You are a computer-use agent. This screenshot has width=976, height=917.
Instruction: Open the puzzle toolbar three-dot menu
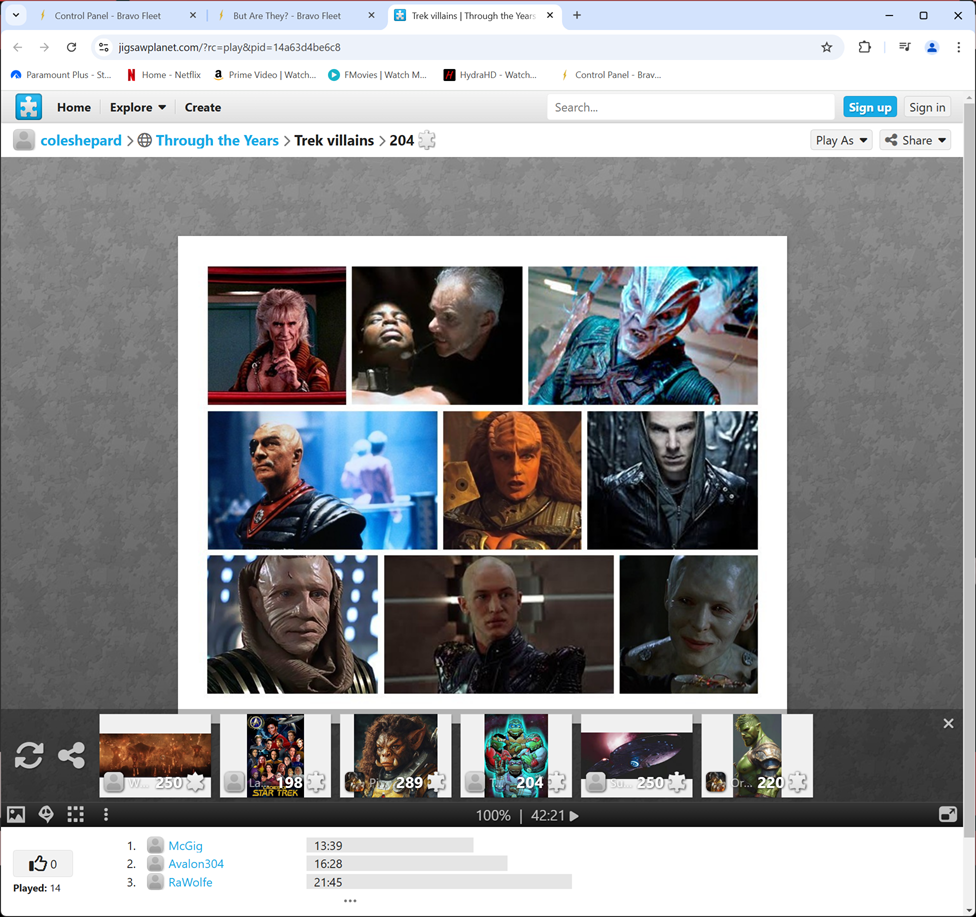(106, 814)
